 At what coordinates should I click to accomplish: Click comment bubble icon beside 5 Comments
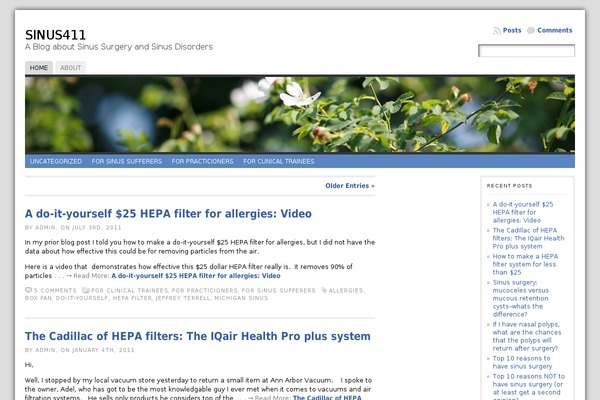point(28,290)
